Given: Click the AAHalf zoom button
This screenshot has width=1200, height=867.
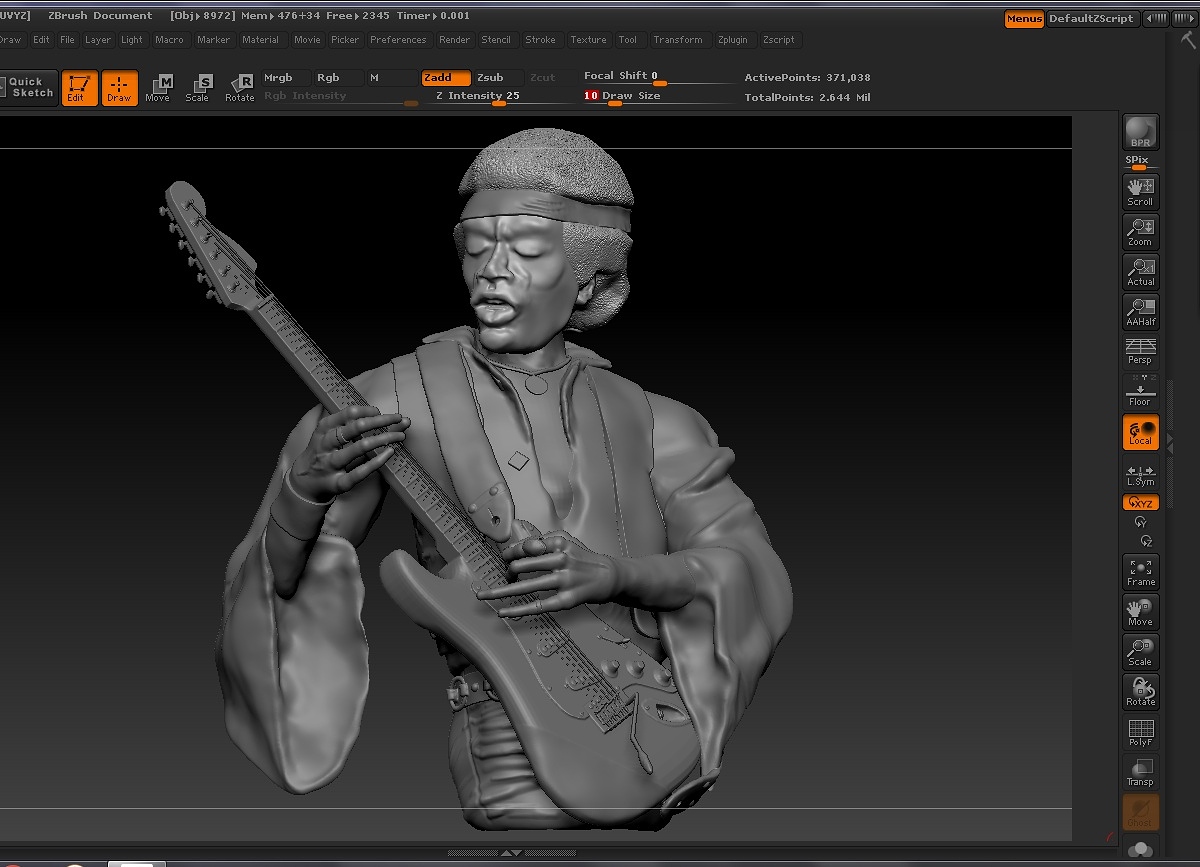Looking at the screenshot, I should click(1140, 311).
